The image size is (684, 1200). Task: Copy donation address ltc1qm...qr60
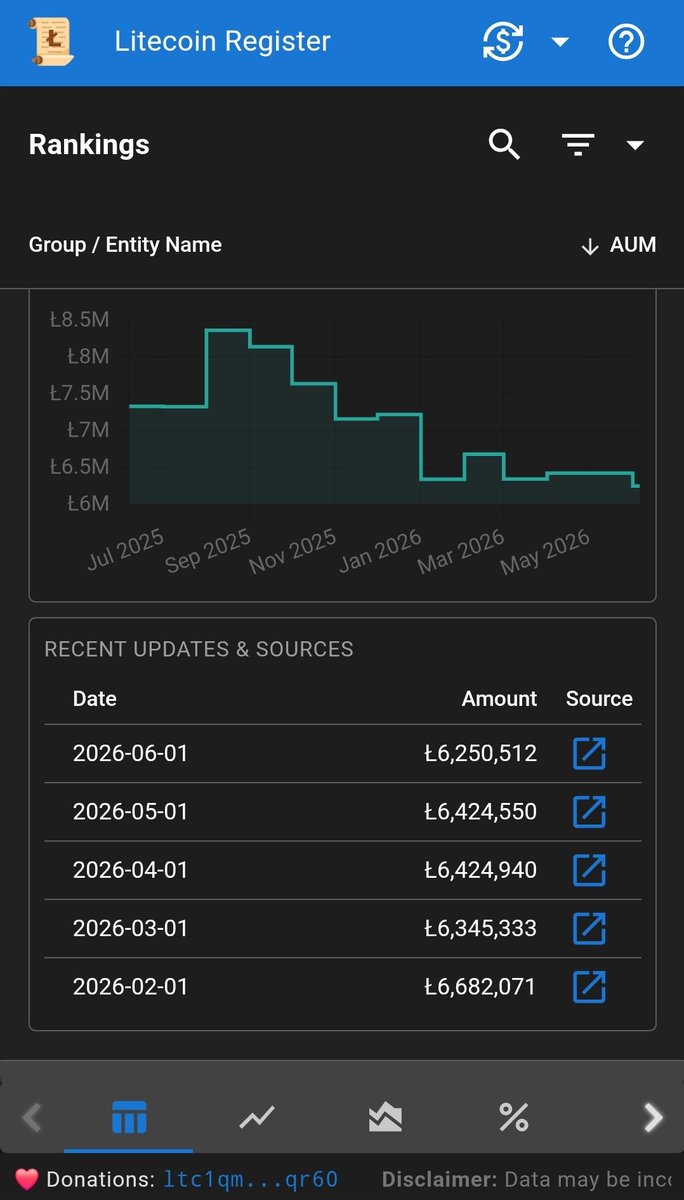(250, 1180)
